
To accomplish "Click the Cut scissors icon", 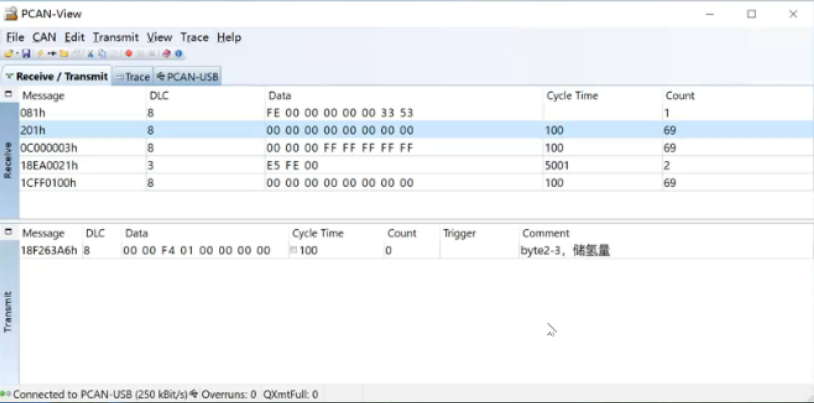I will click(90, 53).
